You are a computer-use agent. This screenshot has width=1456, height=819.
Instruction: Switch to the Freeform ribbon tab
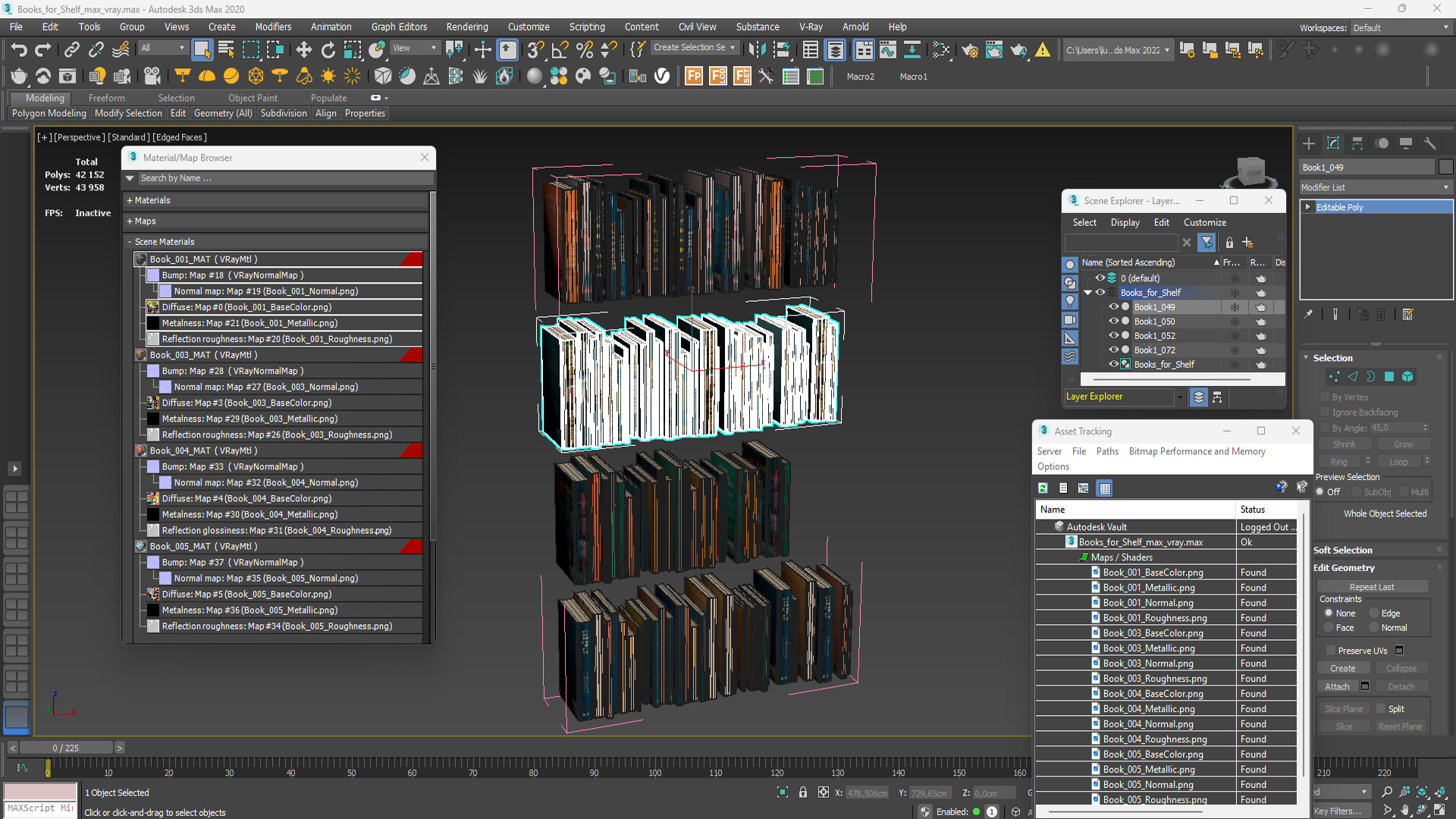click(106, 98)
